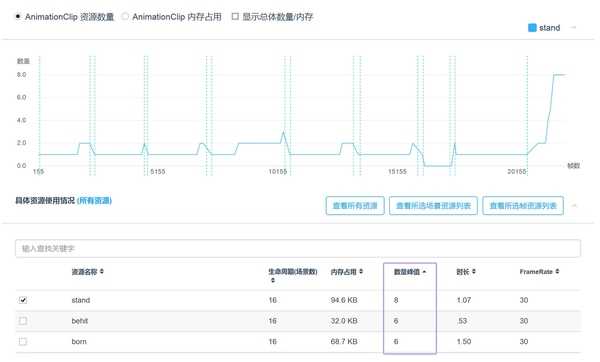This screenshot has height=362, width=600.
Task: Uncheck the stand row checkbox
Action: point(23,300)
